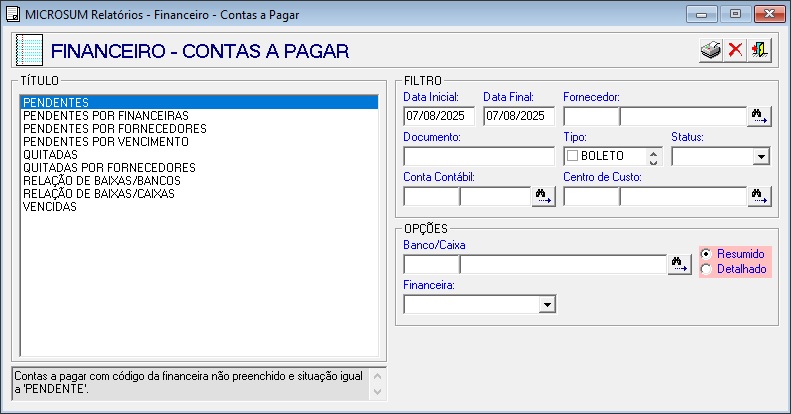791x414 pixels.
Task: Click the Fornecedor code field
Action: (591, 116)
